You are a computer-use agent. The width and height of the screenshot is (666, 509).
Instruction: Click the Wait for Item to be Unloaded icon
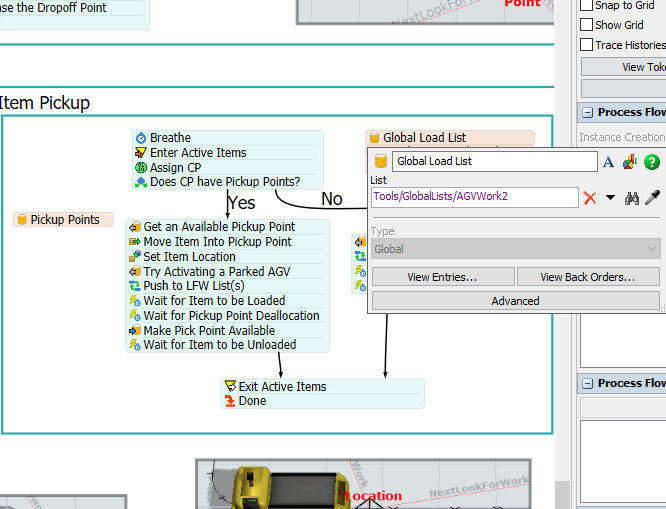135,345
